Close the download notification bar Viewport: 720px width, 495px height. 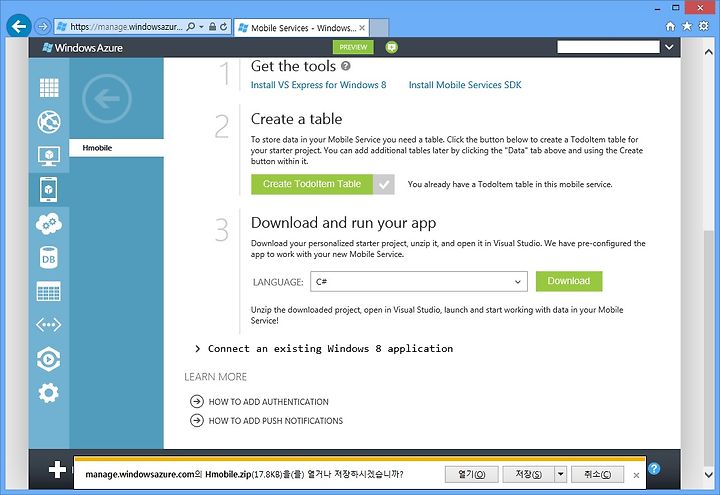[636, 475]
